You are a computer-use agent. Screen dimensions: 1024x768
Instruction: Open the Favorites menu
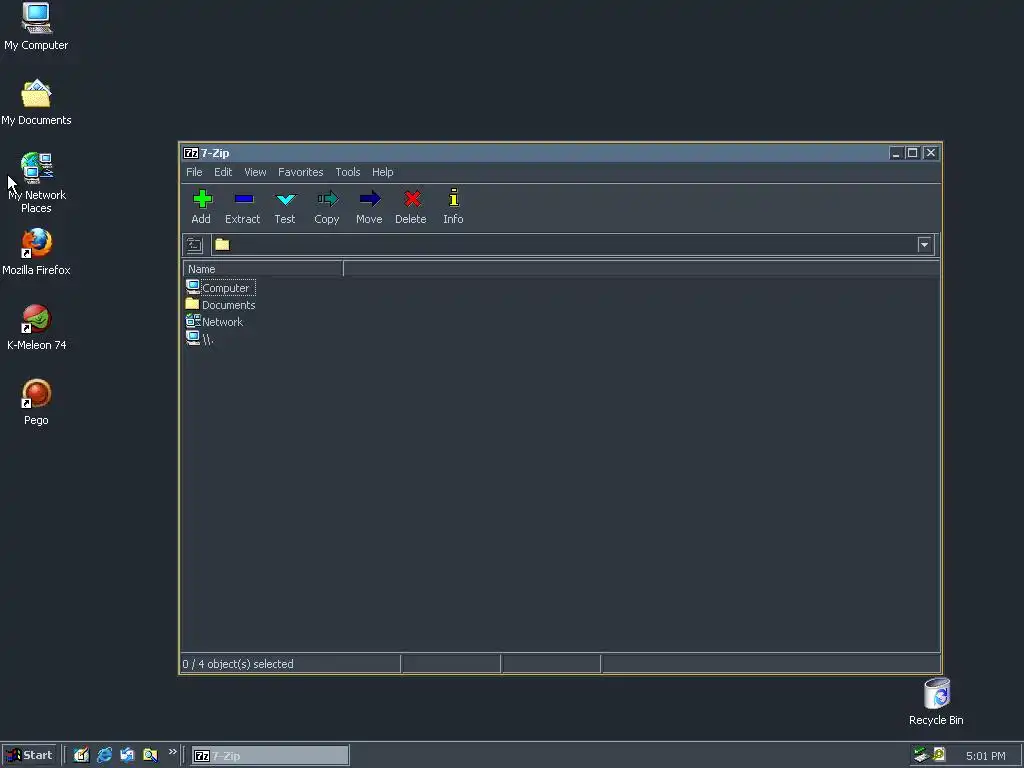pos(300,172)
